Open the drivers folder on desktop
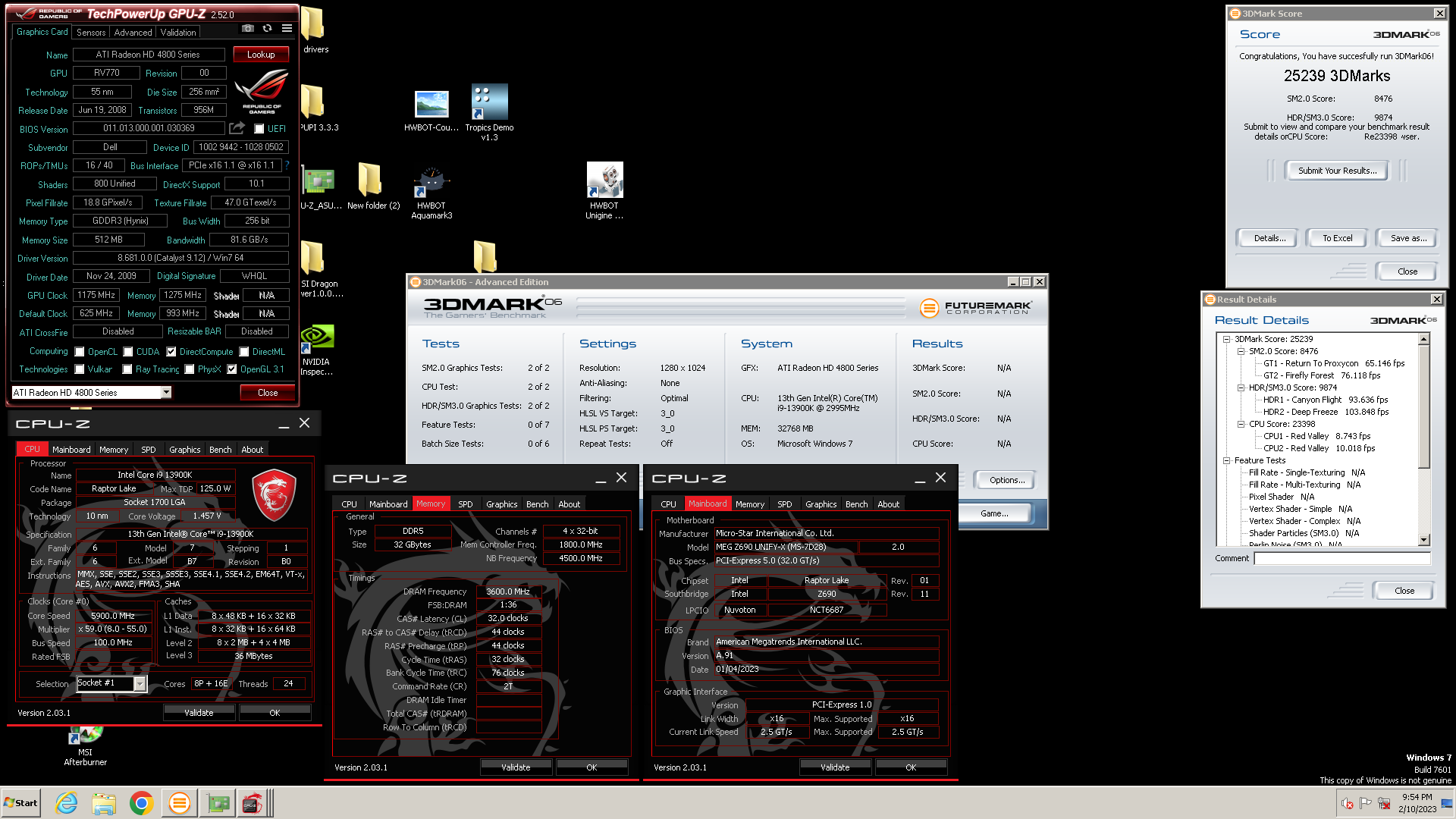Viewport: 1456px width, 819px height. pos(315,30)
